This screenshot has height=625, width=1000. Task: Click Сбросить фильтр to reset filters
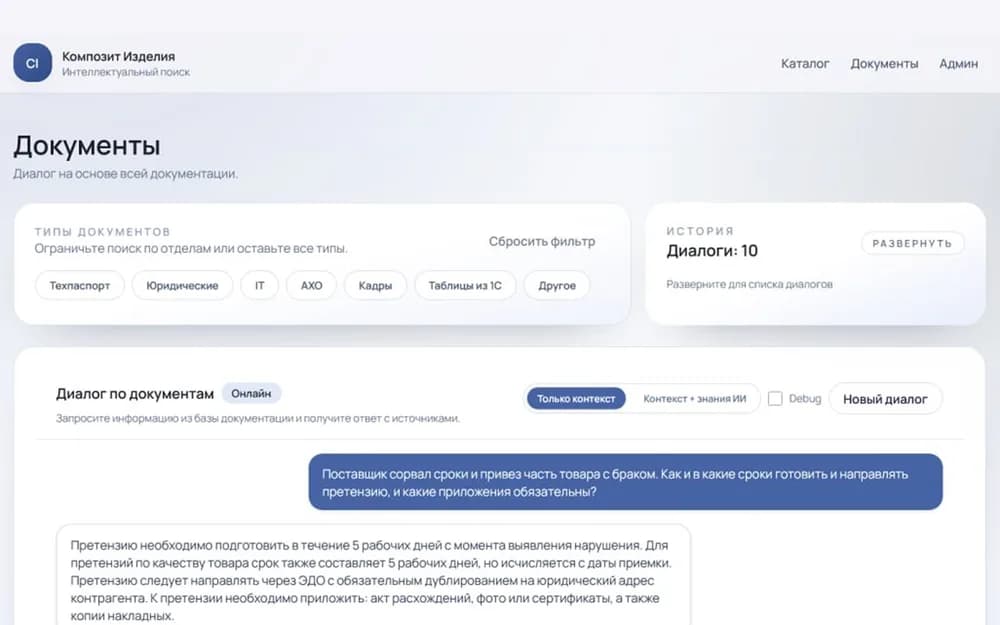coord(541,241)
